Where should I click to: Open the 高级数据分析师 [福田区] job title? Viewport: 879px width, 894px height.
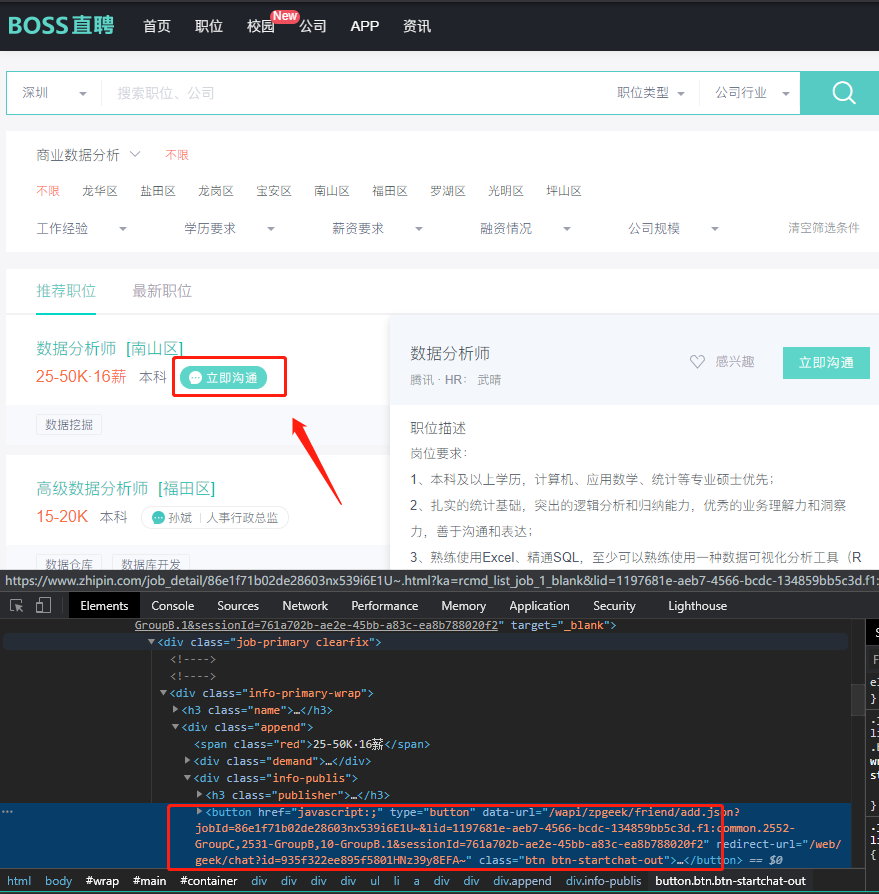pyautogui.click(x=125, y=489)
